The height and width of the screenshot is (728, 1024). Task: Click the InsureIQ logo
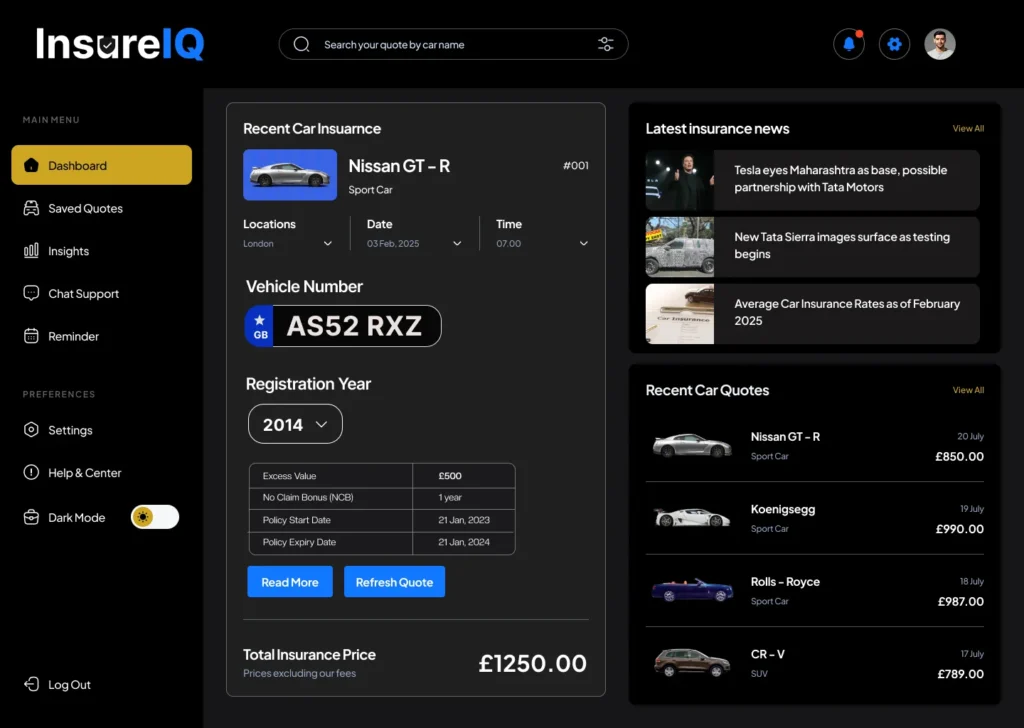pos(120,44)
